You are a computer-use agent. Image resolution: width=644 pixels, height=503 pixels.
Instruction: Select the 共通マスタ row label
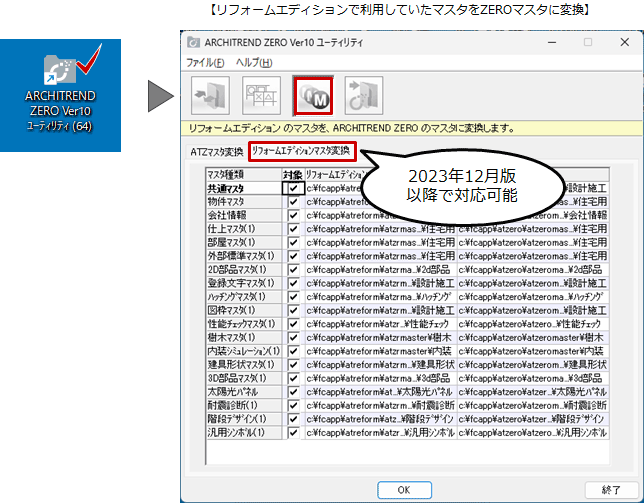pos(244,188)
